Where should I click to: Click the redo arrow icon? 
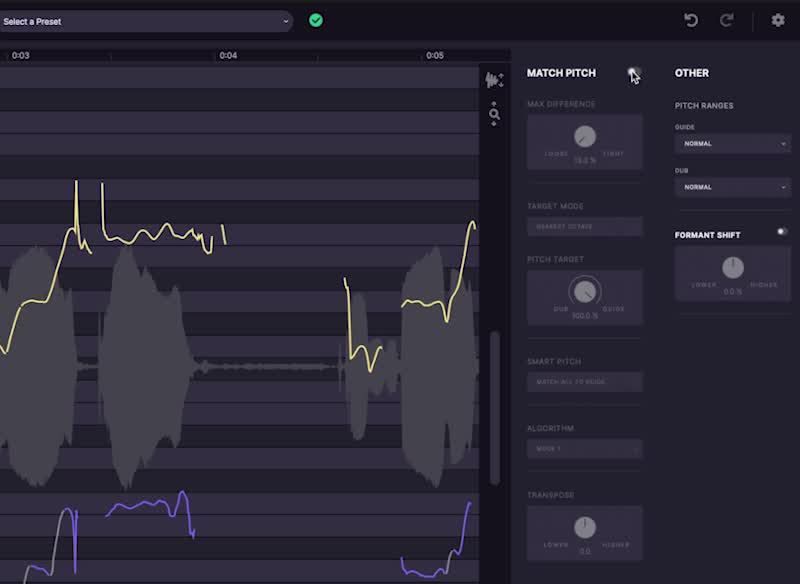(x=727, y=20)
